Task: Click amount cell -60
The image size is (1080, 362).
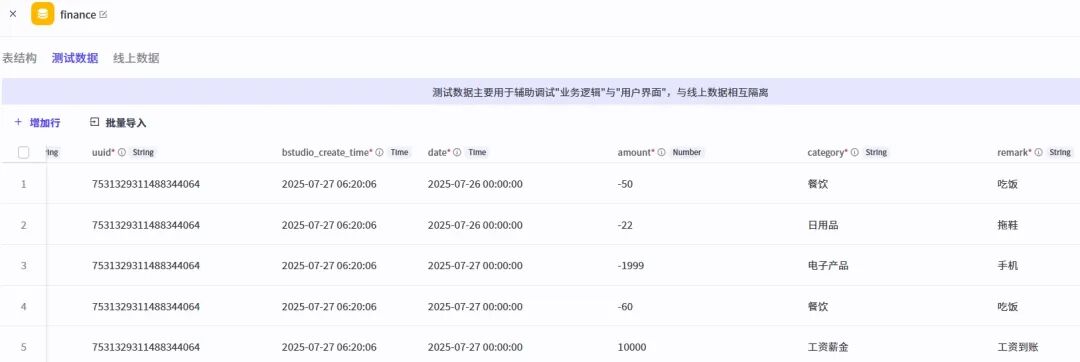Action: 625,307
